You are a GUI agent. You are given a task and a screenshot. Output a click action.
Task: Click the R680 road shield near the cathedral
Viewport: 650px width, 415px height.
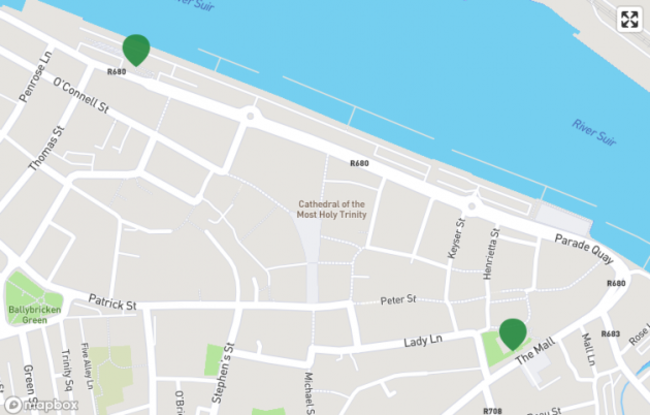click(x=359, y=163)
